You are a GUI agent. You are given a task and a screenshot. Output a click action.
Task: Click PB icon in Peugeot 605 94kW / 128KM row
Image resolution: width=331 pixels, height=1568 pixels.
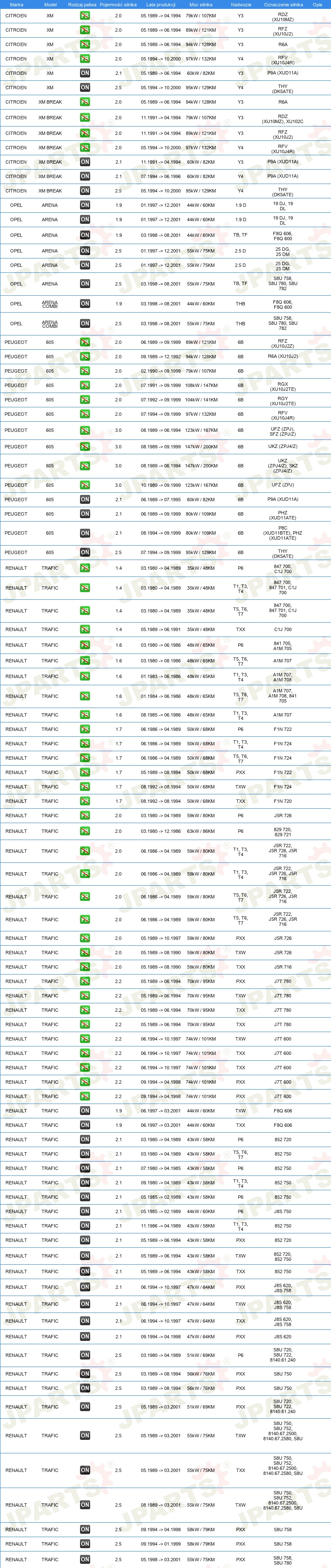(x=85, y=357)
